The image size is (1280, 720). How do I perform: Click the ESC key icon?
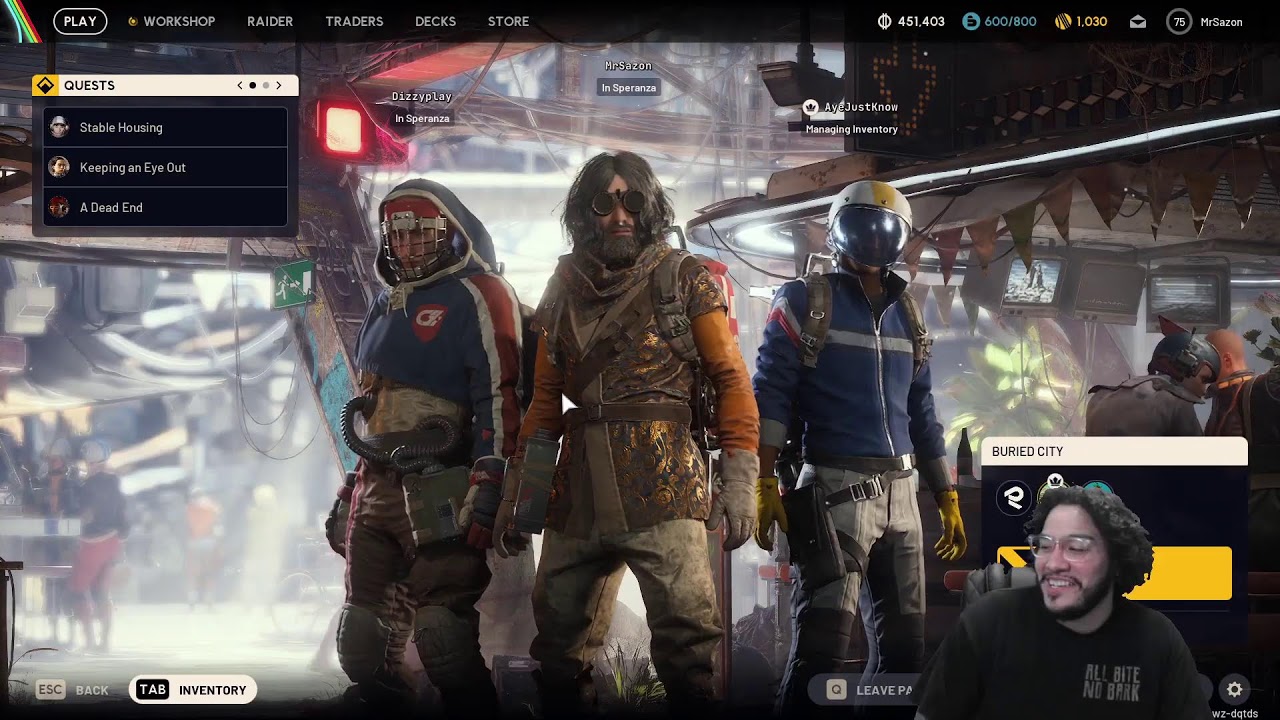click(x=51, y=690)
